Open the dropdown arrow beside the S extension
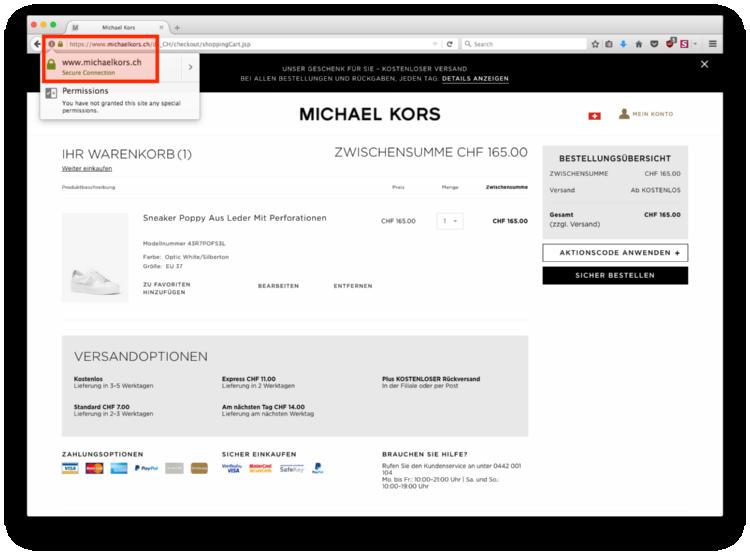This screenshot has width=750, height=555. tap(695, 44)
